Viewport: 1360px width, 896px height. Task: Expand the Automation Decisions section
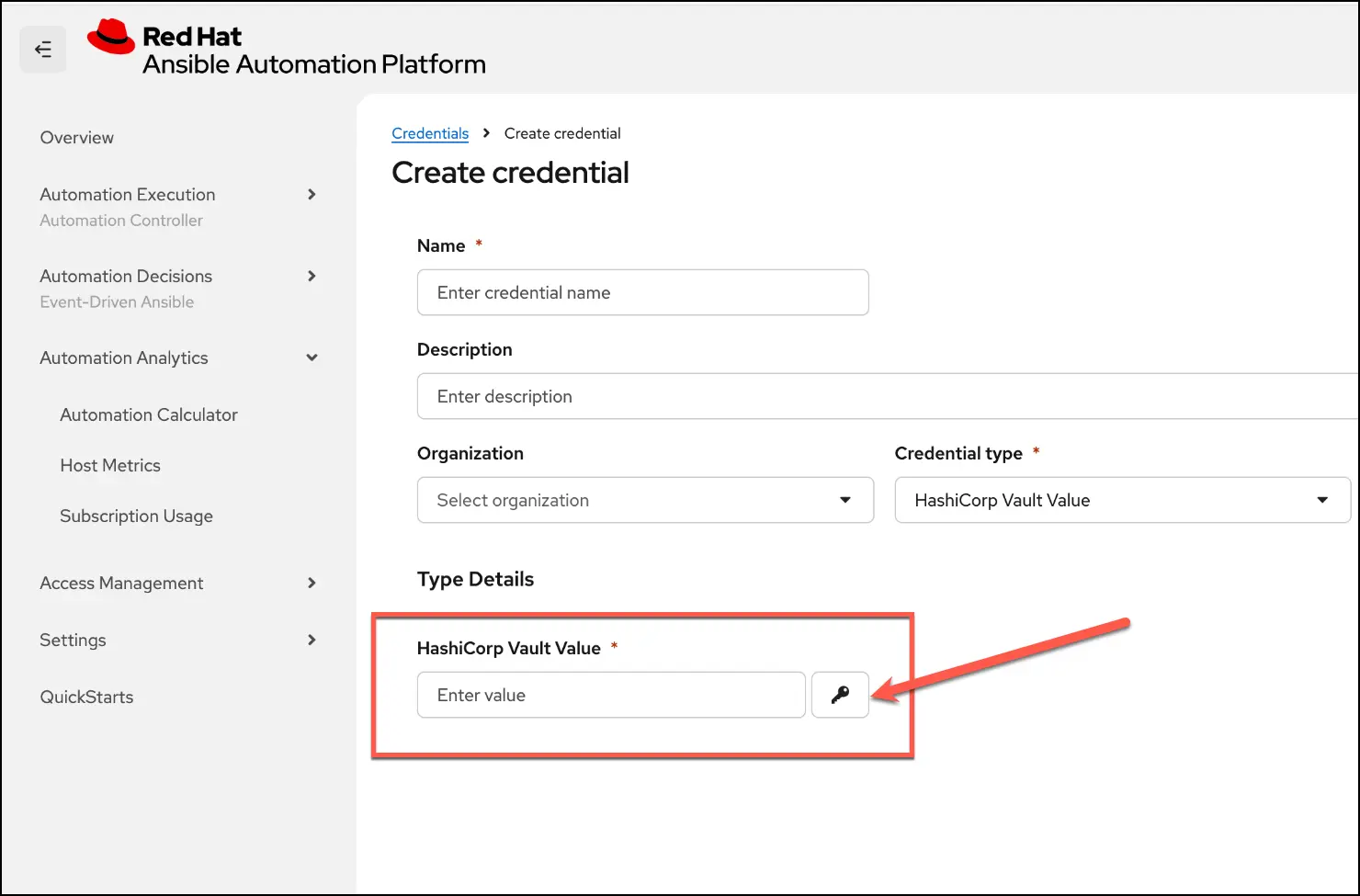pos(312,277)
